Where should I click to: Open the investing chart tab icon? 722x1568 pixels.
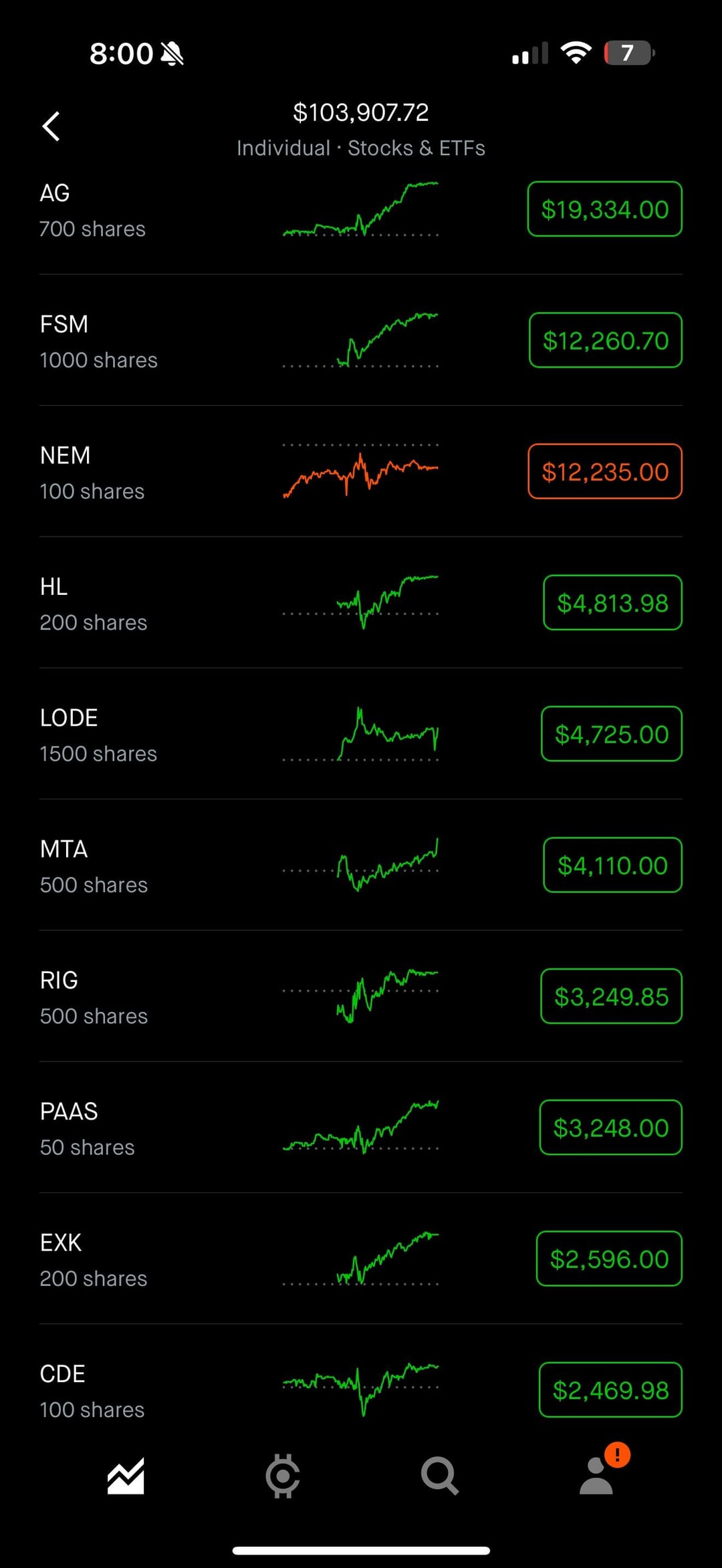click(x=126, y=1476)
